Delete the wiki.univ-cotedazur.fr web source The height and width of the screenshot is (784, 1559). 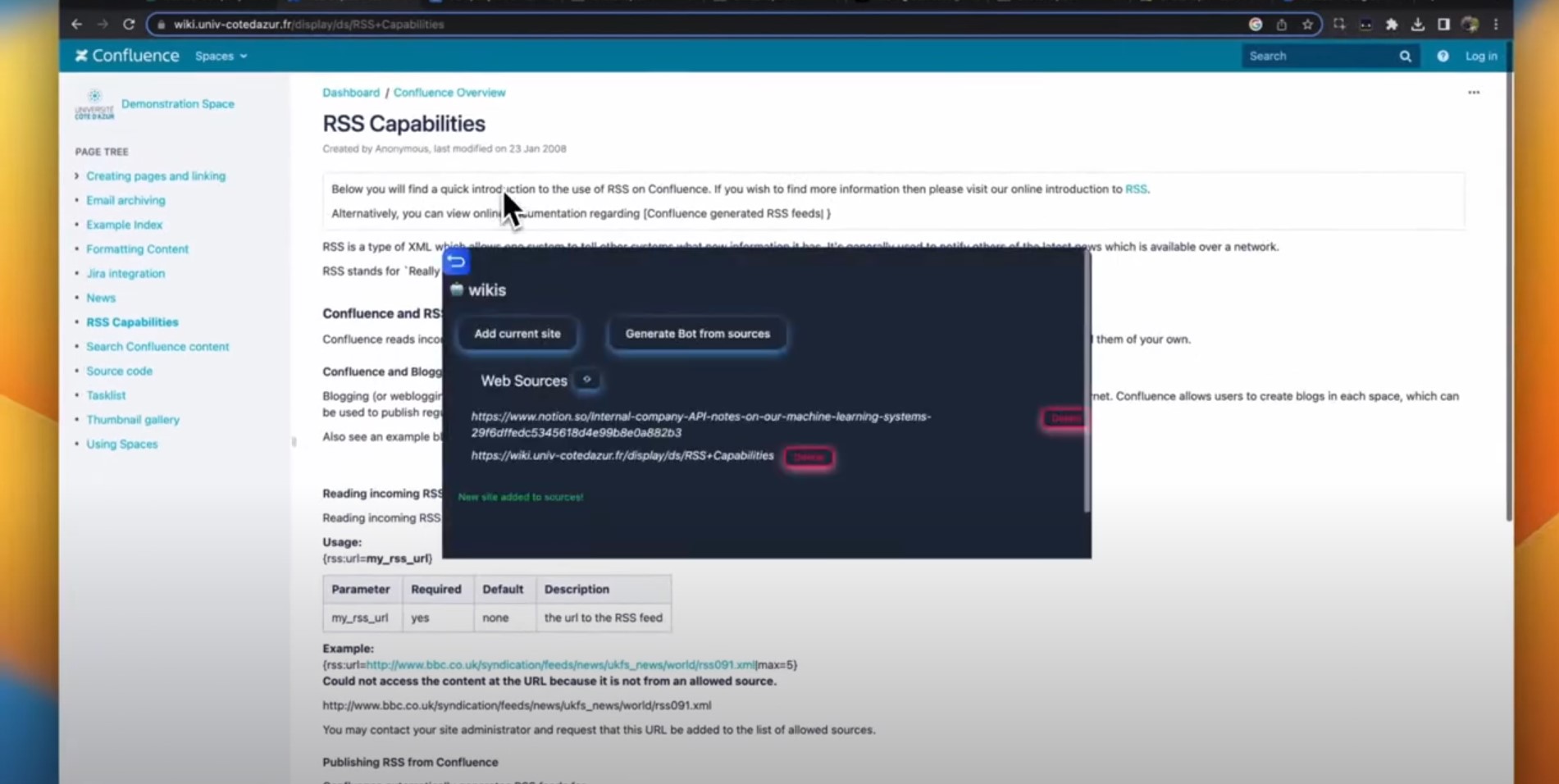[x=809, y=457]
